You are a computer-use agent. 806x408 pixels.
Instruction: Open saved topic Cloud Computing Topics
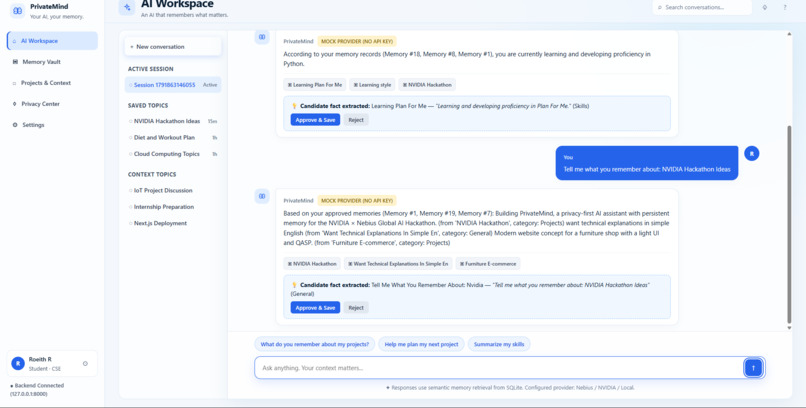coord(173,154)
